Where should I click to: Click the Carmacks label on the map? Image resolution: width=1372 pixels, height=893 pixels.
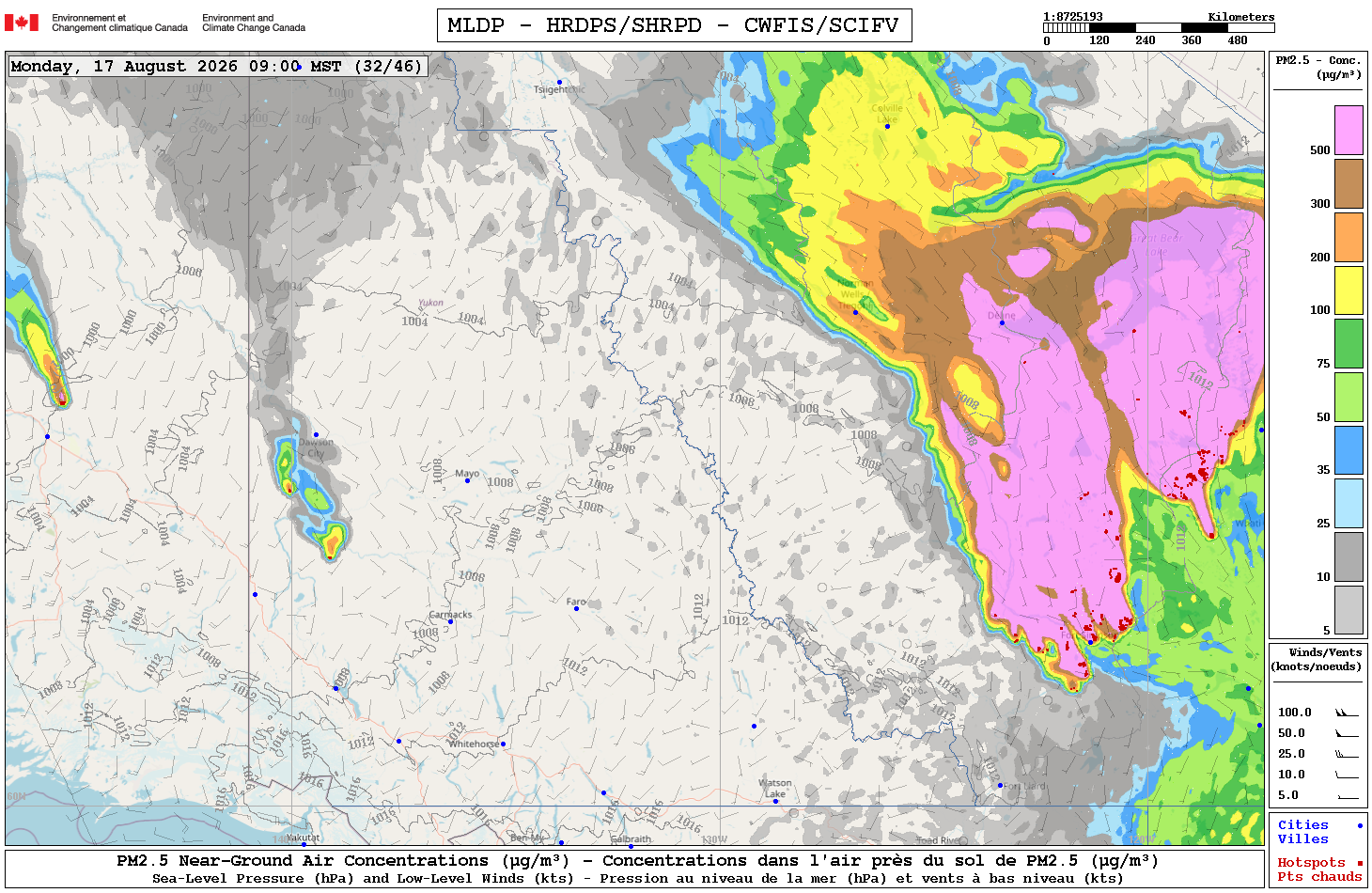pos(450,615)
